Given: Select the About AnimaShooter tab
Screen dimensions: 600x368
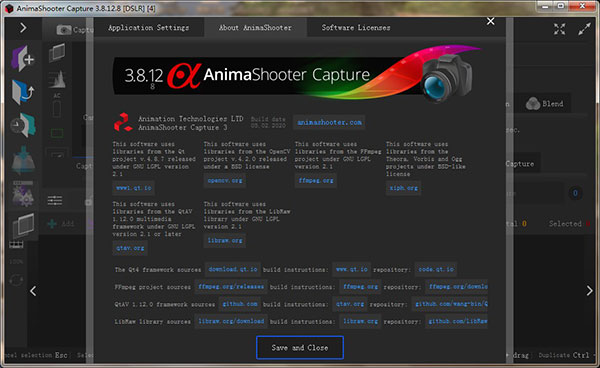Looking at the screenshot, I should [x=255, y=28].
